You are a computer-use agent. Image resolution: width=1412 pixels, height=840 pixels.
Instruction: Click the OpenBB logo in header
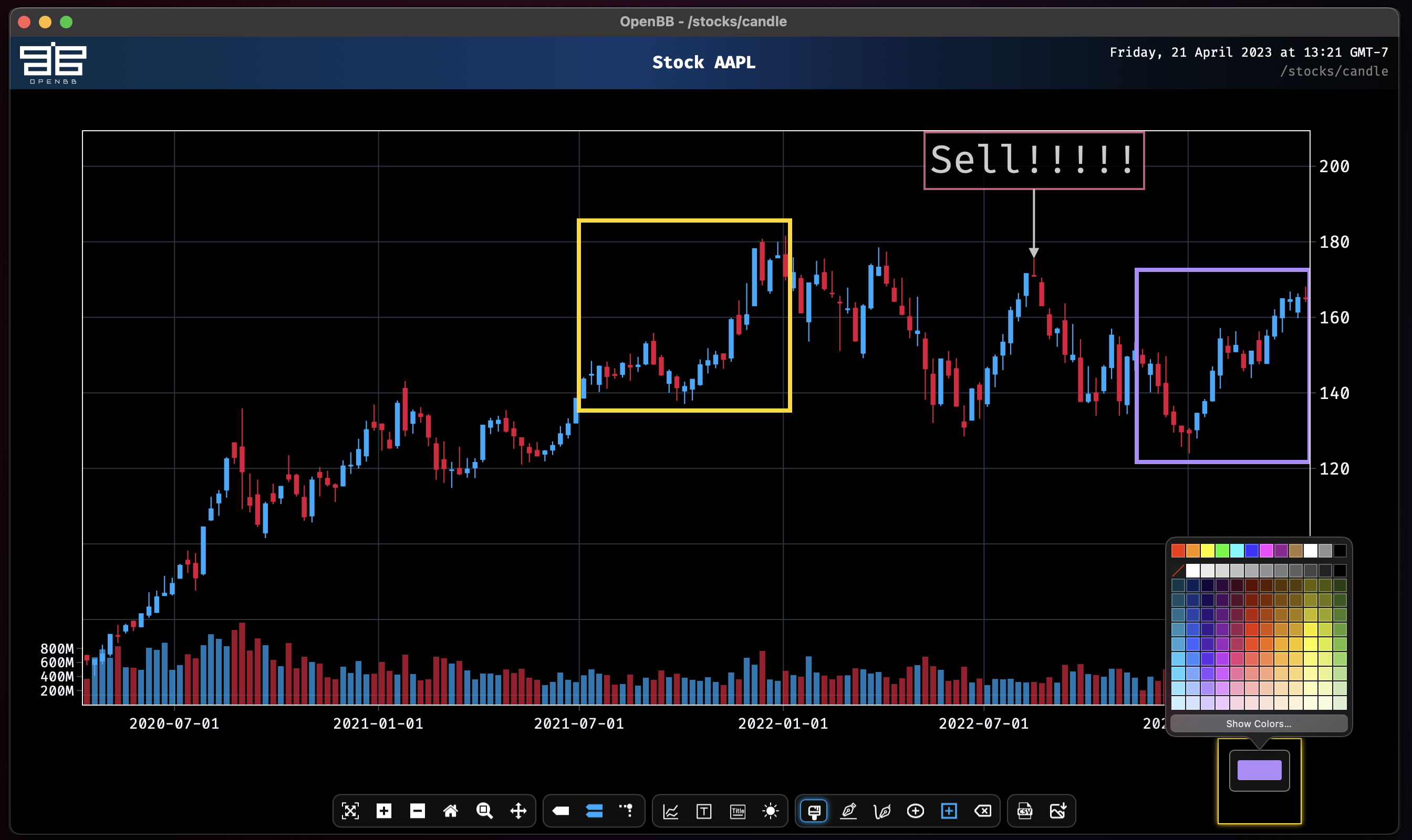click(x=53, y=63)
